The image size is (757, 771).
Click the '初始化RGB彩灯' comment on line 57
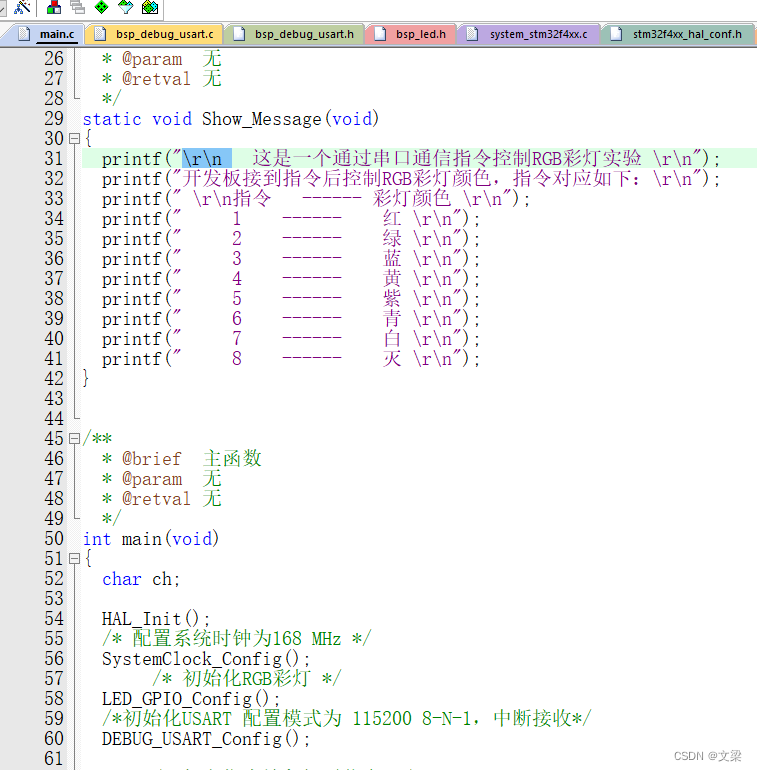(x=246, y=679)
